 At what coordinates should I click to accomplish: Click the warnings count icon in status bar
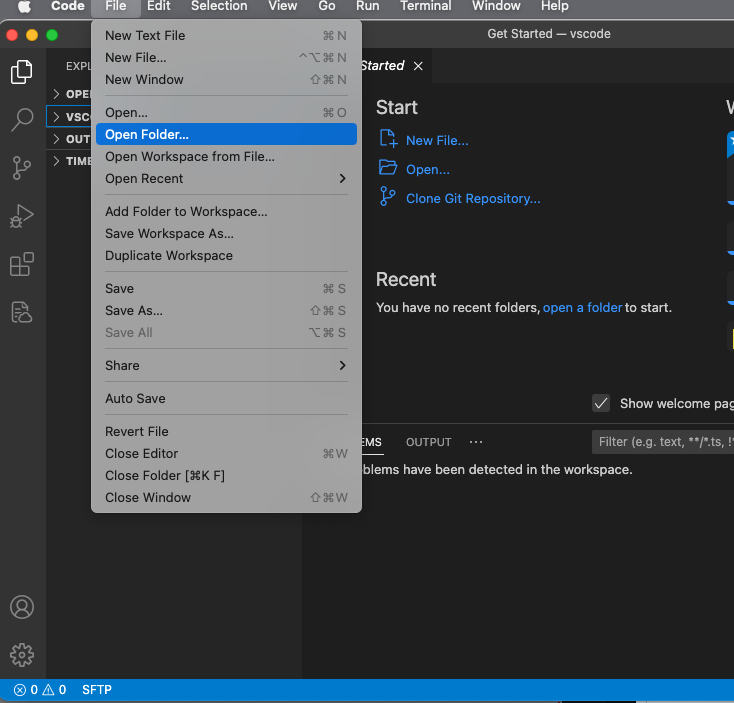pyautogui.click(x=48, y=690)
